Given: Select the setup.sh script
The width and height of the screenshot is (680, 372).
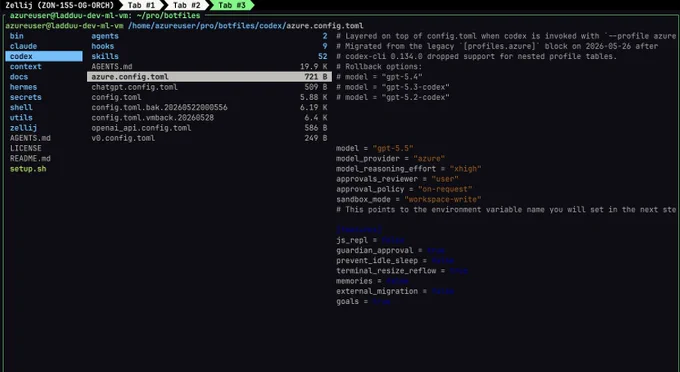Looking at the screenshot, I should pyautogui.click(x=28, y=169).
